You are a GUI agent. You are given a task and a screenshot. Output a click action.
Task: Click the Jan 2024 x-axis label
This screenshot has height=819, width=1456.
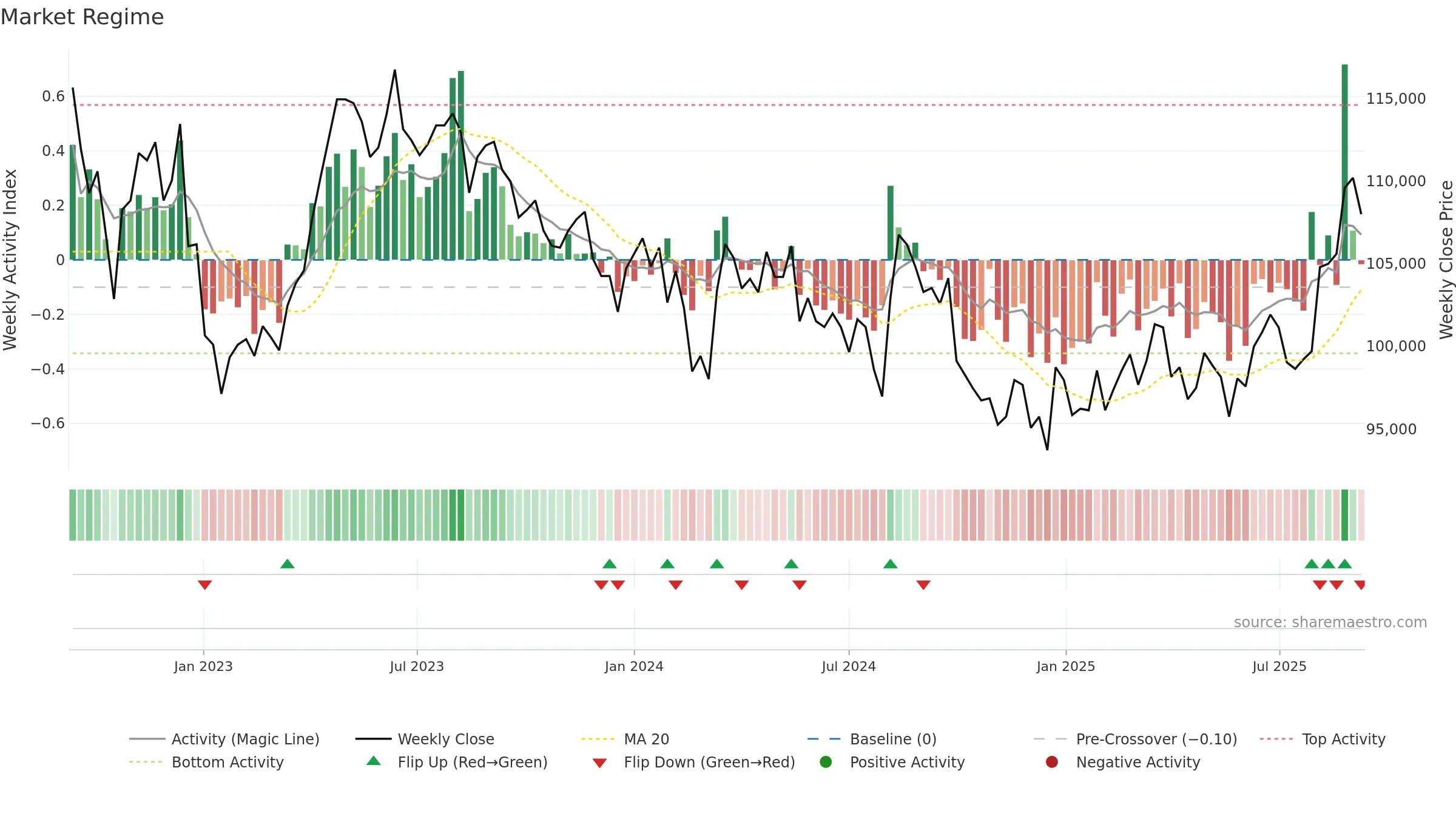tap(634, 666)
